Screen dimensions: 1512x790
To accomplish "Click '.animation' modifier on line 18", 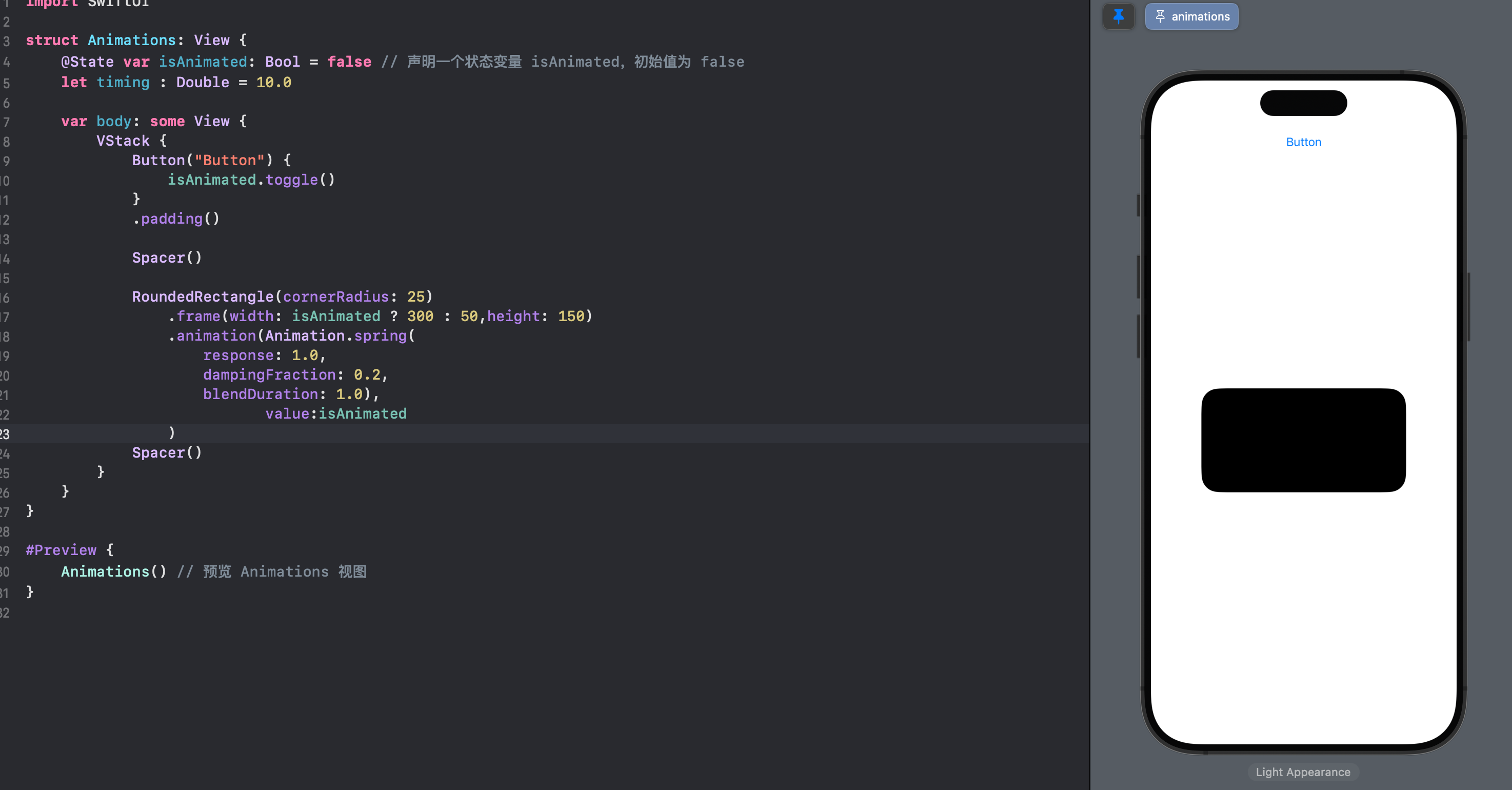I will point(212,335).
